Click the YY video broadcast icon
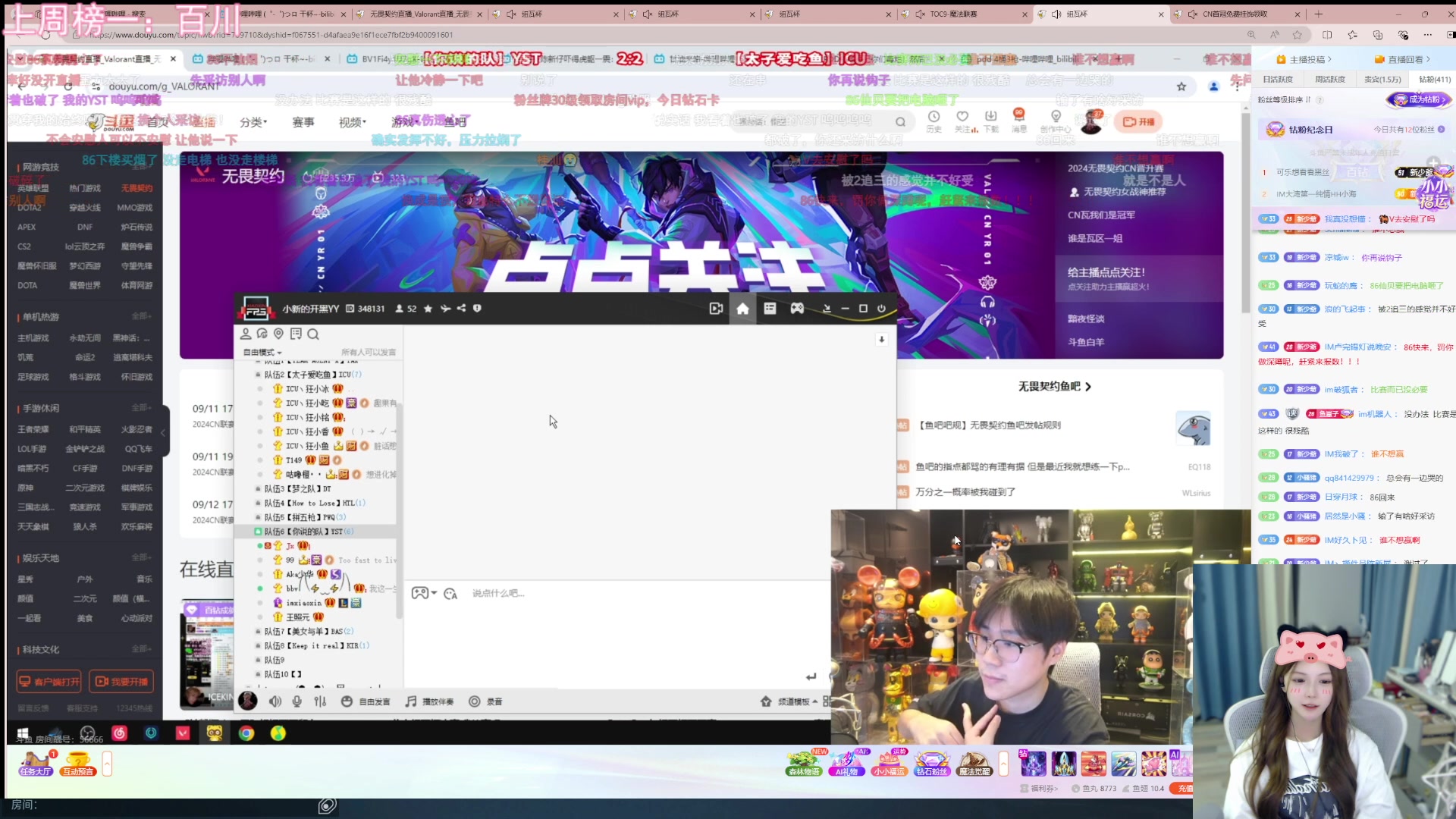The height and width of the screenshot is (819, 1456). tap(716, 309)
